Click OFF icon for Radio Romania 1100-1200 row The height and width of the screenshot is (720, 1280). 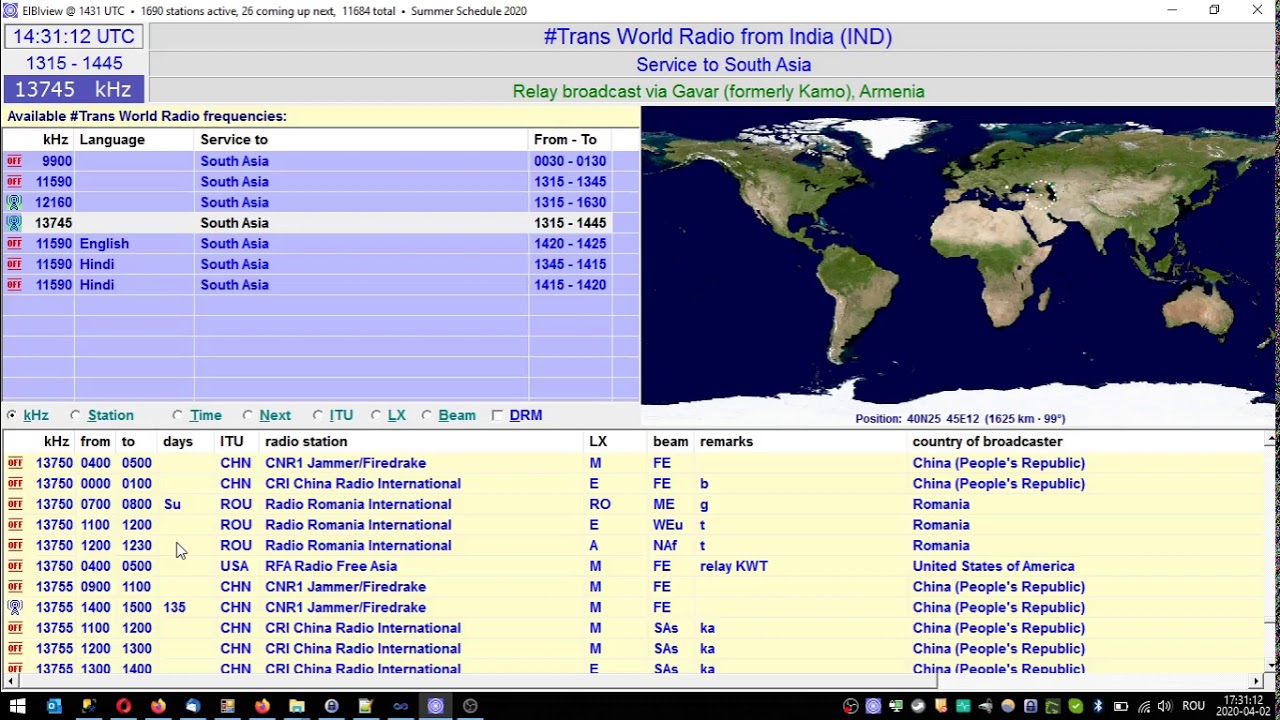[x=14, y=525]
